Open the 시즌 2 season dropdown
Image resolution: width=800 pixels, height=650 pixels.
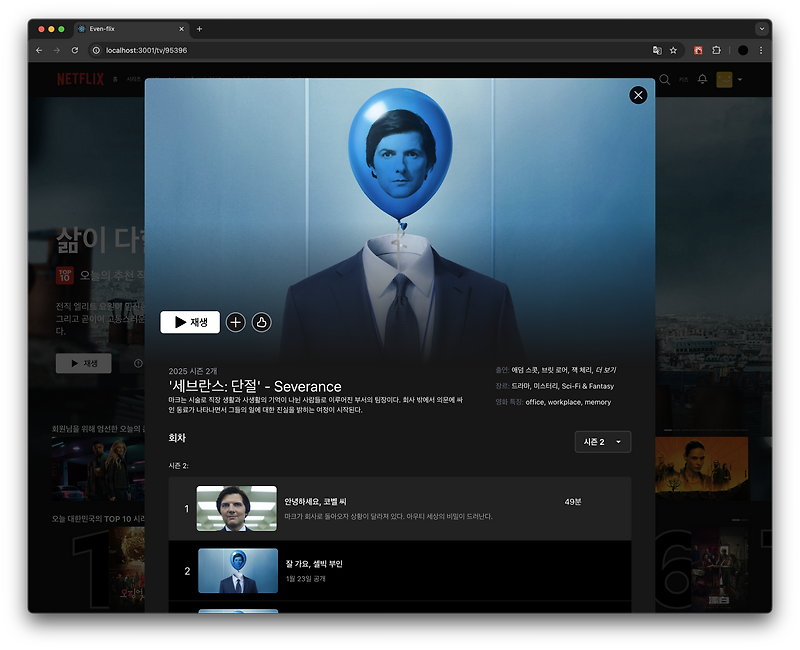(x=603, y=442)
